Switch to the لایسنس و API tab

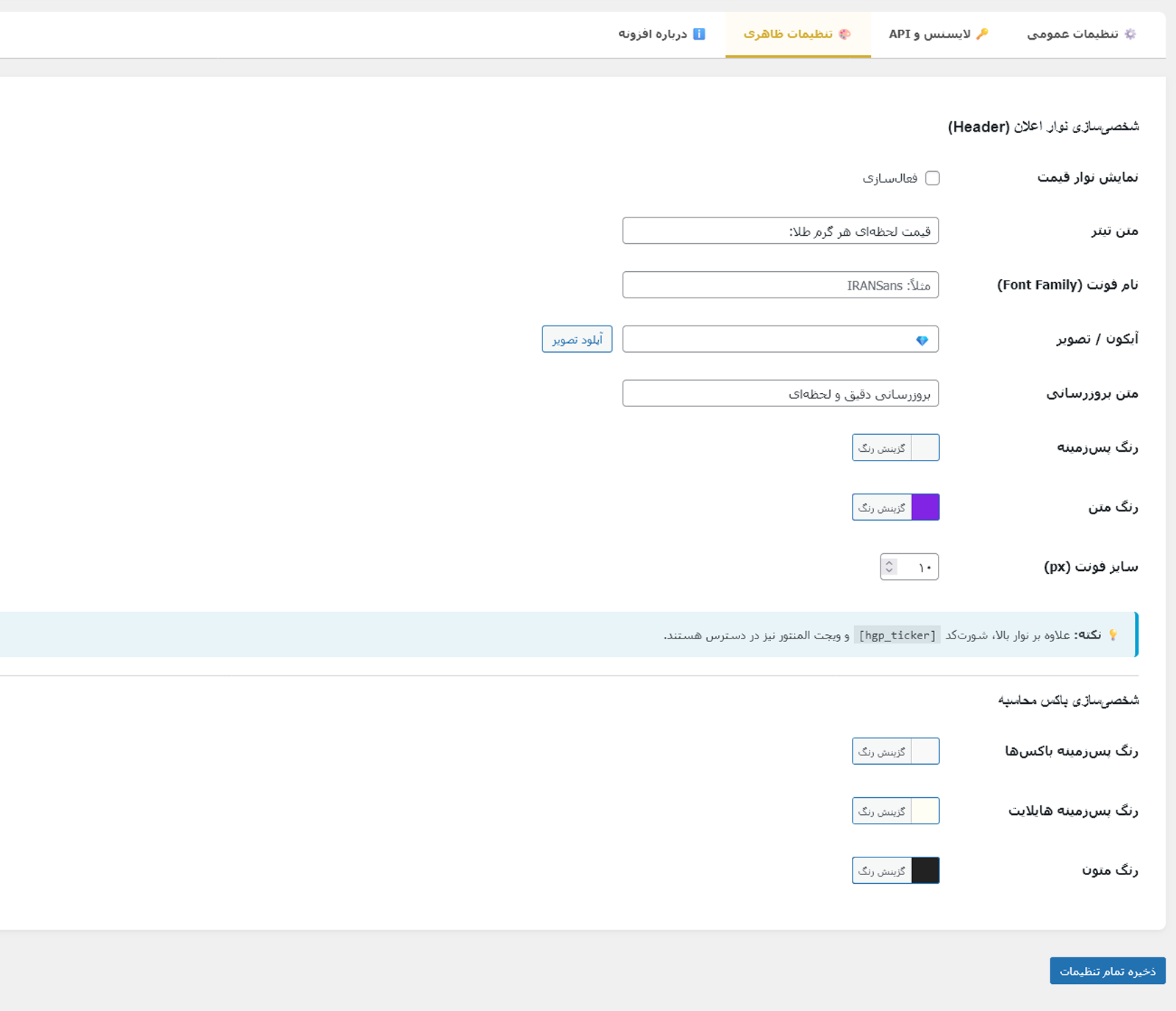[x=938, y=35]
